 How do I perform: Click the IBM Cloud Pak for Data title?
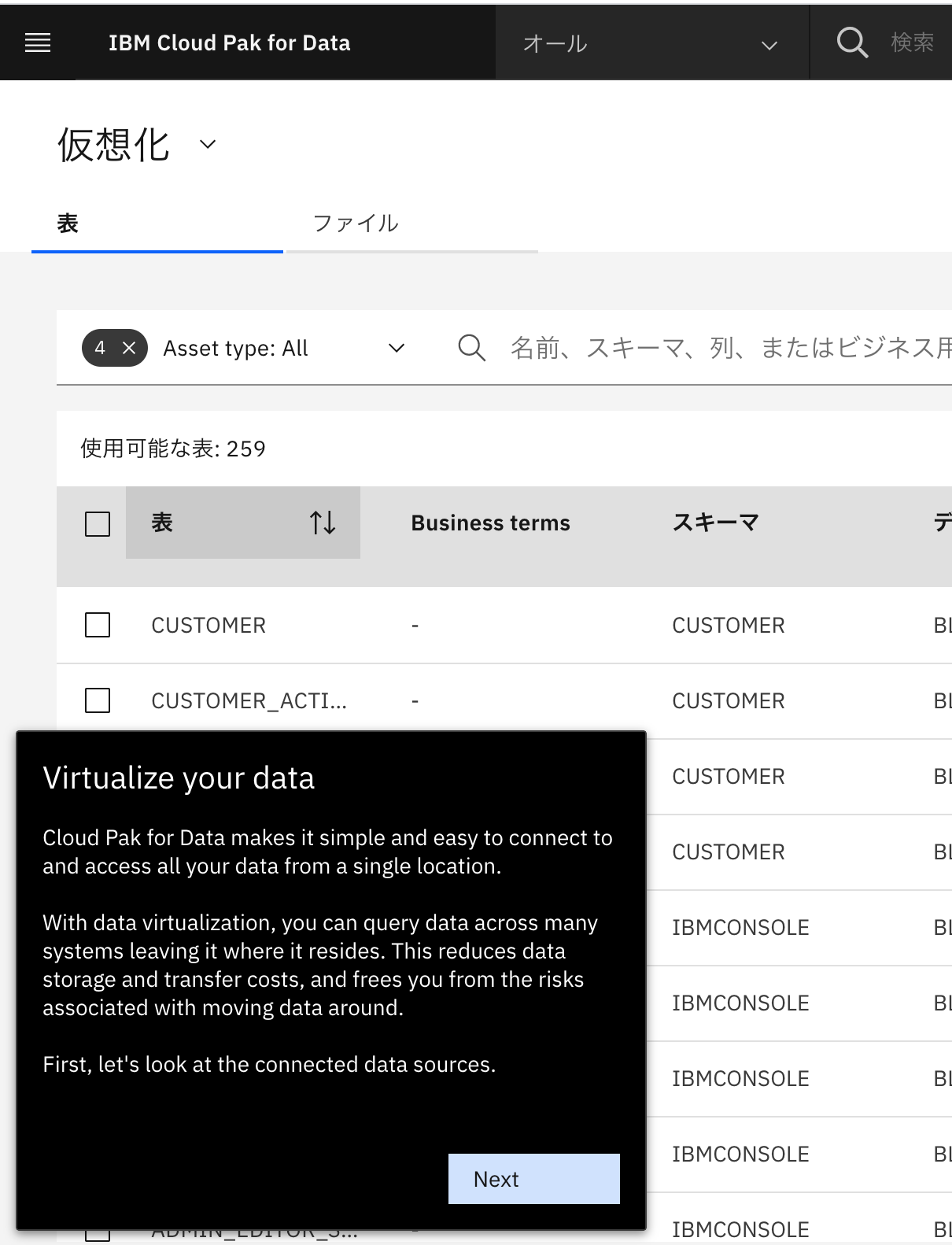point(230,43)
